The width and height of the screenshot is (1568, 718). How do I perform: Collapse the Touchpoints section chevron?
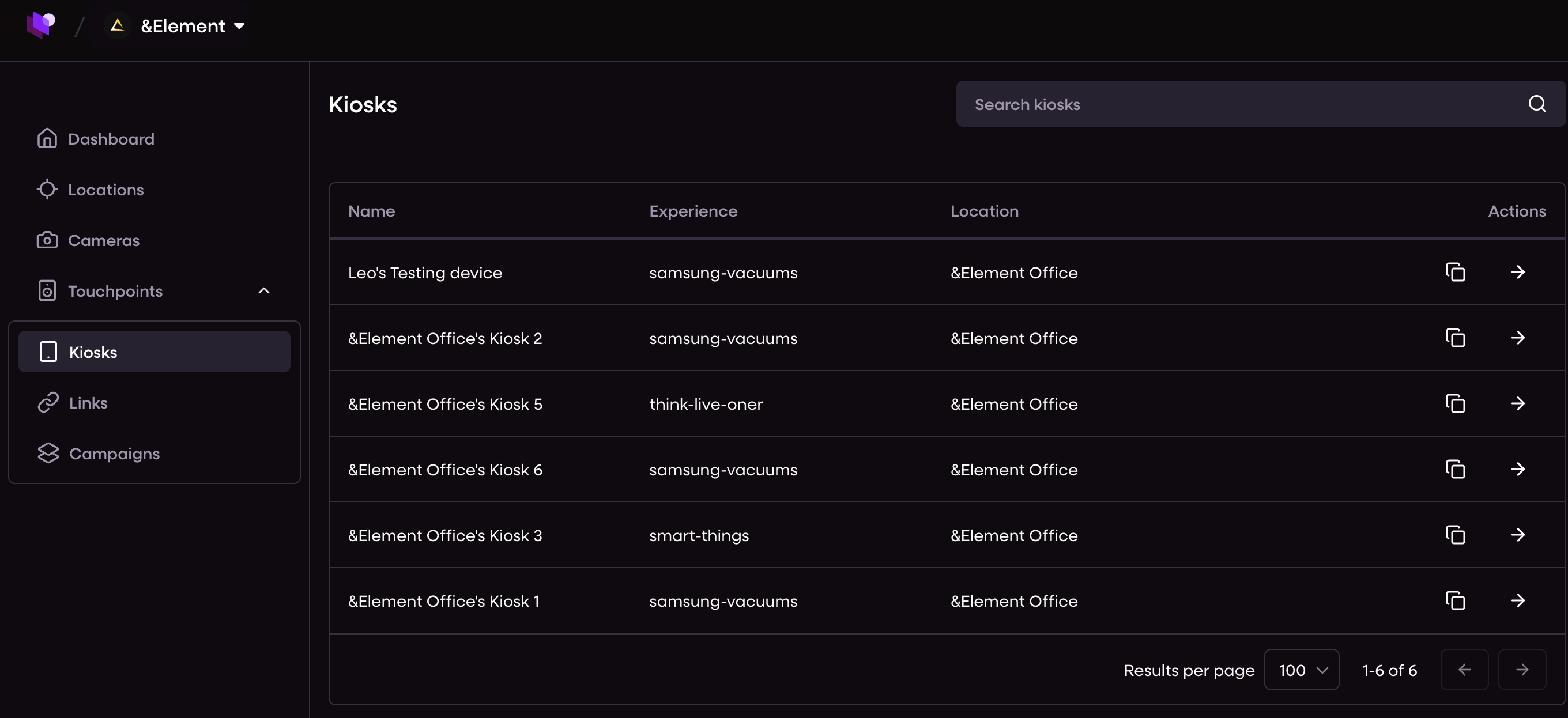point(263,291)
